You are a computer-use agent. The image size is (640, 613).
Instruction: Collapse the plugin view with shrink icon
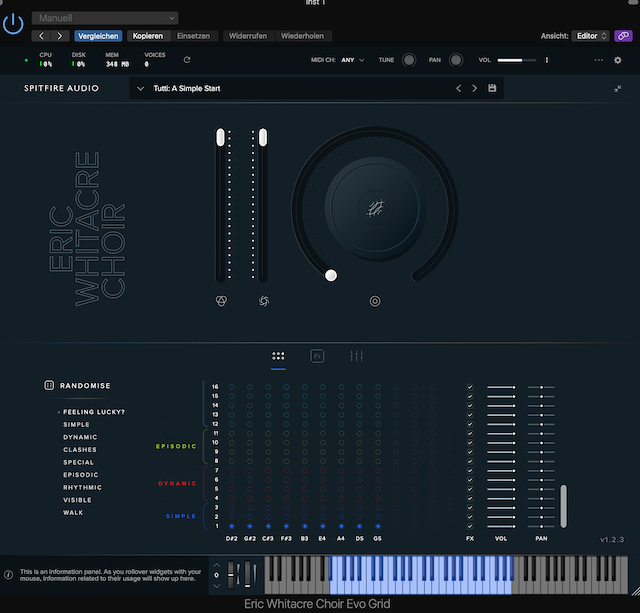click(x=618, y=89)
